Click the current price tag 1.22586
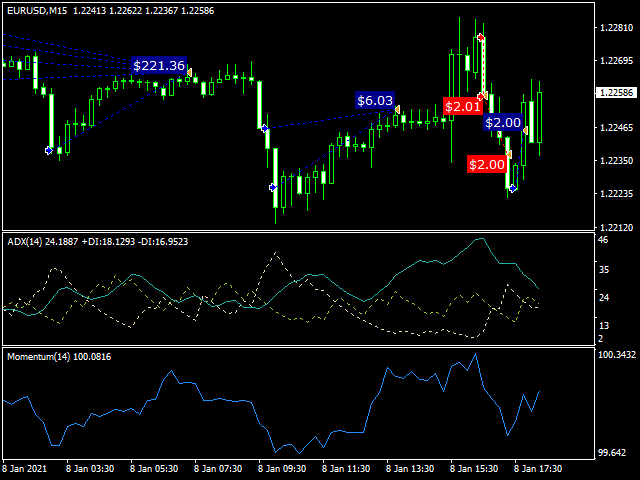This screenshot has width=640, height=480. (x=617, y=93)
